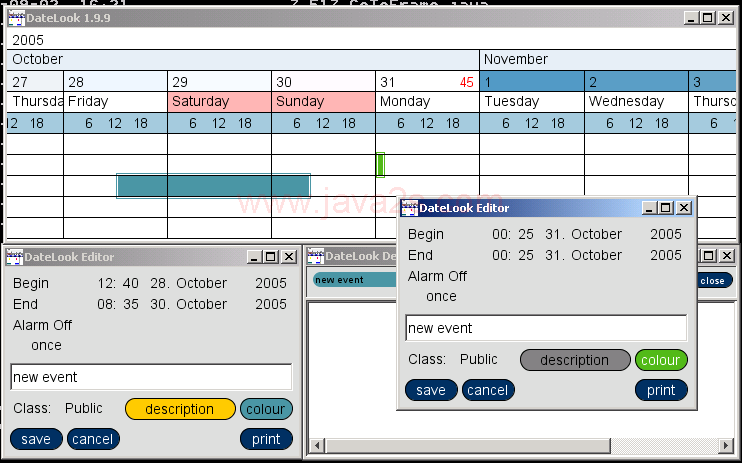Cancel editing in the left DateLook Editor
The width and height of the screenshot is (742, 463).
93,439
